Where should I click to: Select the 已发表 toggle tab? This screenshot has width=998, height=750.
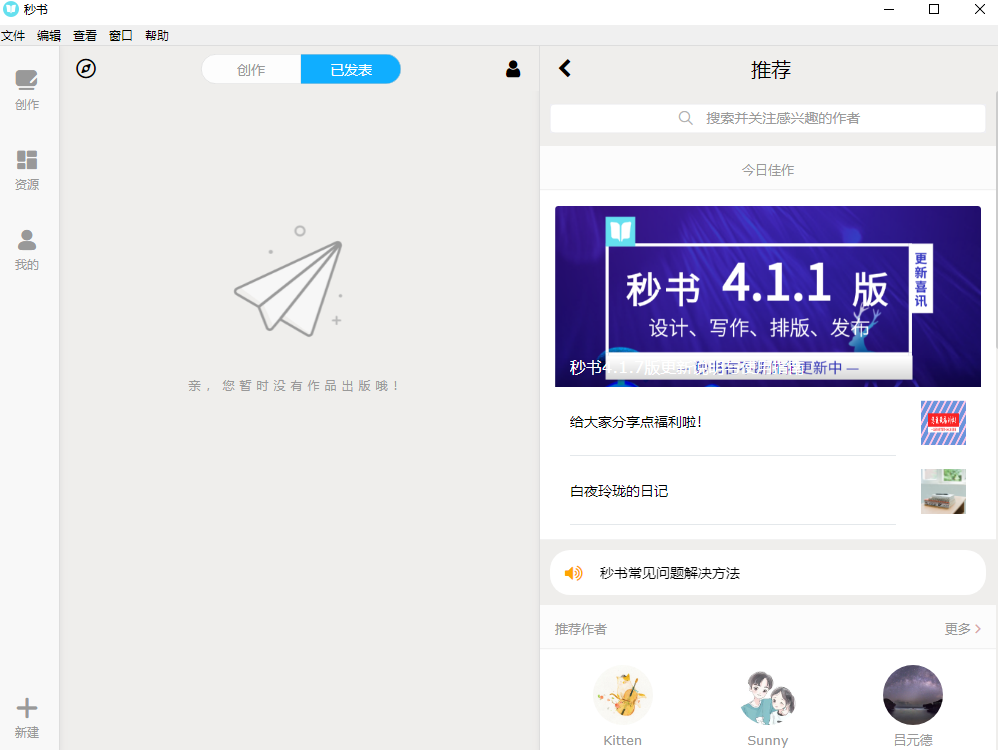[351, 70]
